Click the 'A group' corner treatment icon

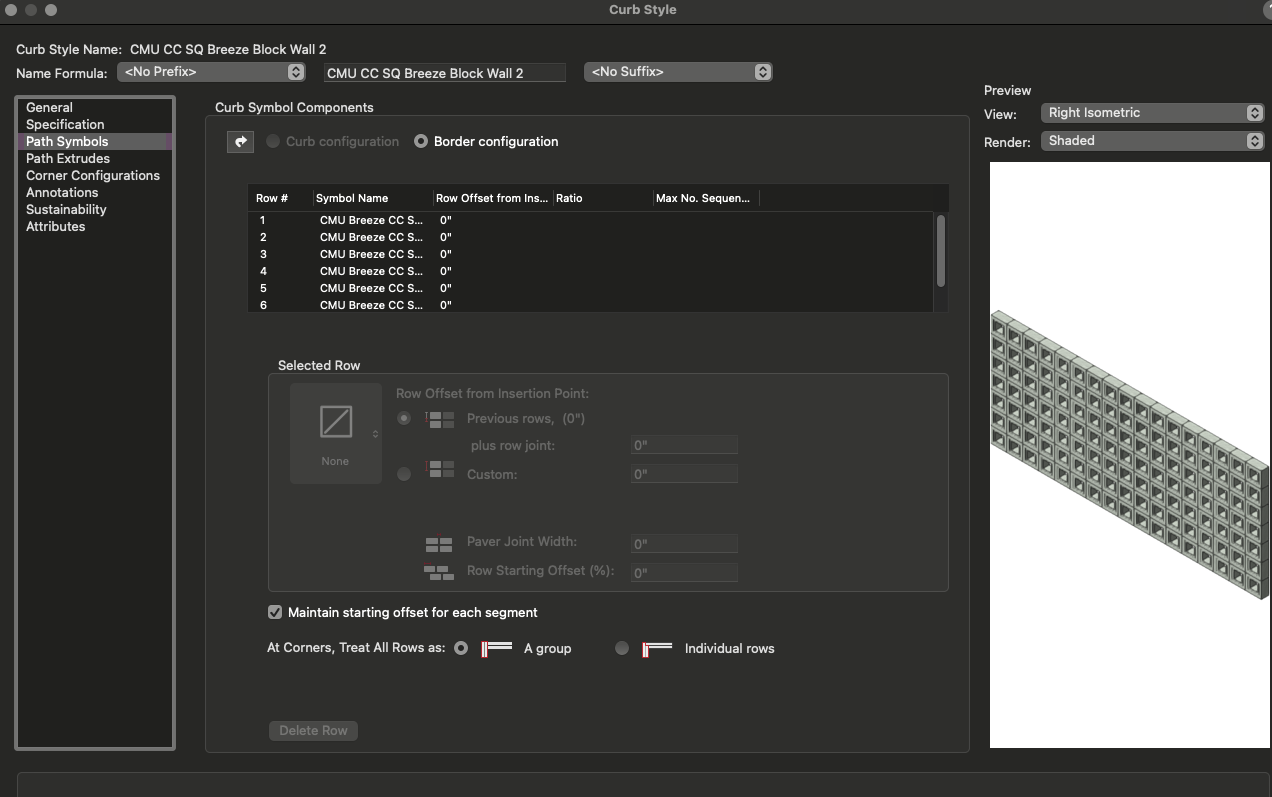coord(496,649)
